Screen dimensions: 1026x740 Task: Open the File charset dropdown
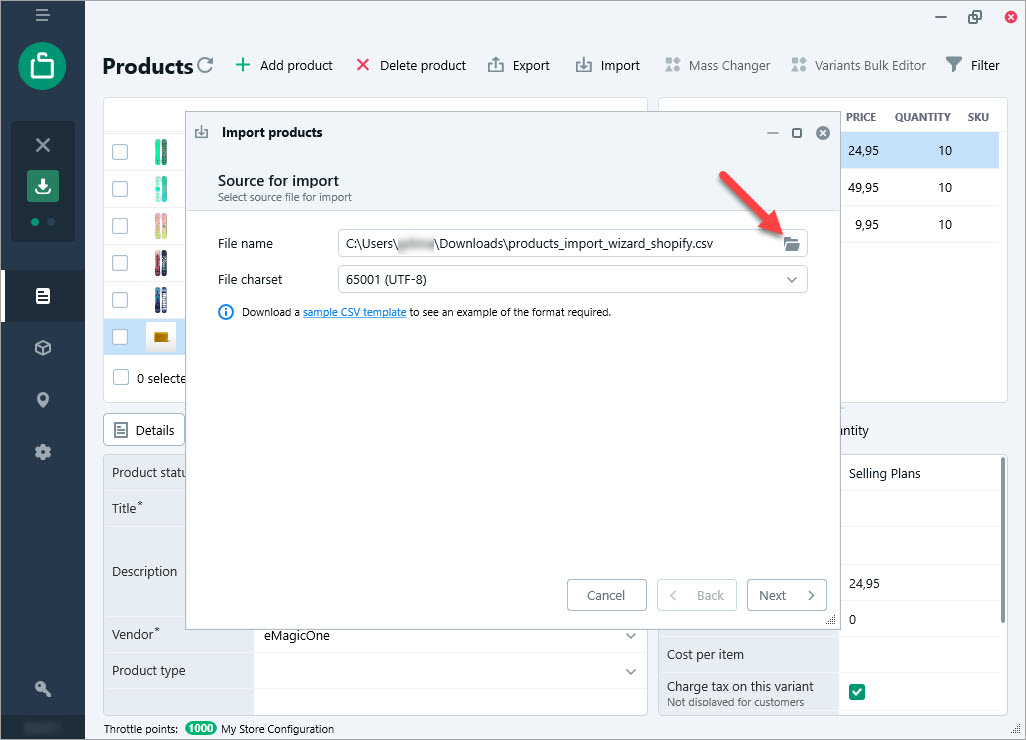click(573, 279)
